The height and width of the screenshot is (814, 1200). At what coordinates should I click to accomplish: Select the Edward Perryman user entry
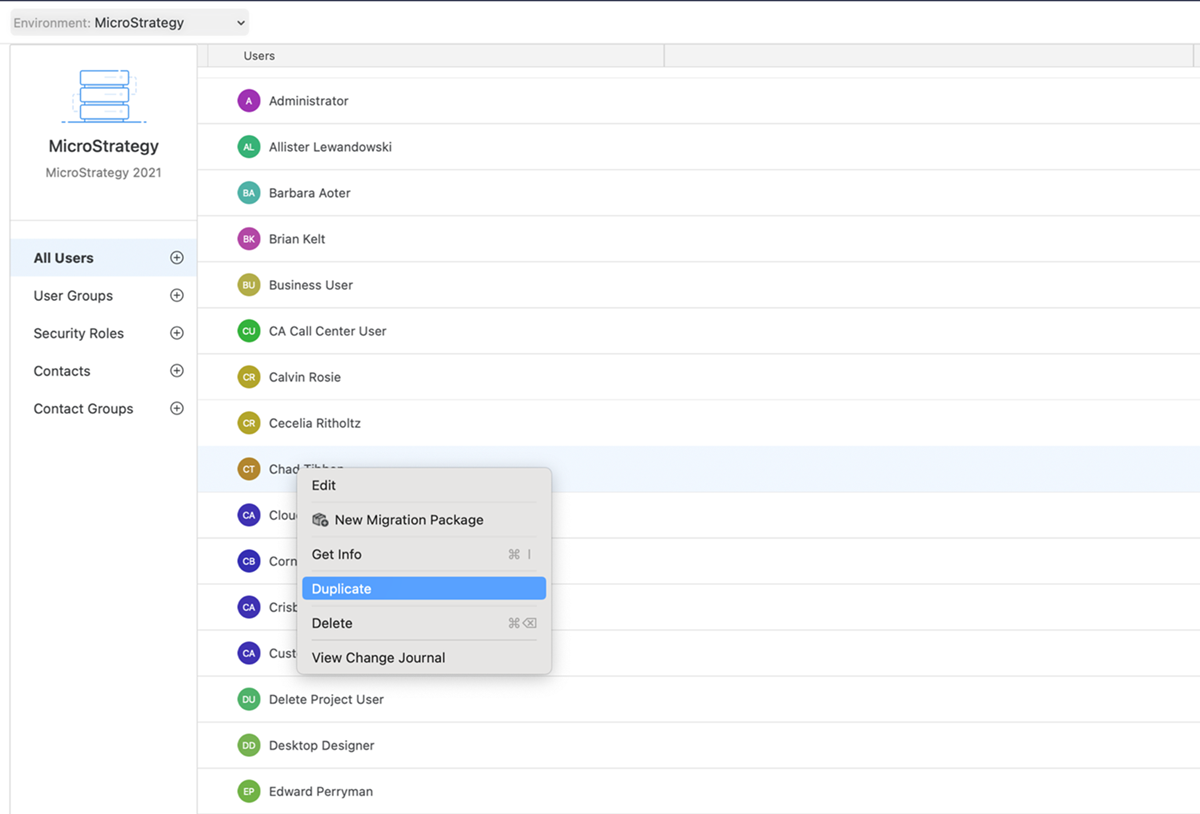[321, 792]
